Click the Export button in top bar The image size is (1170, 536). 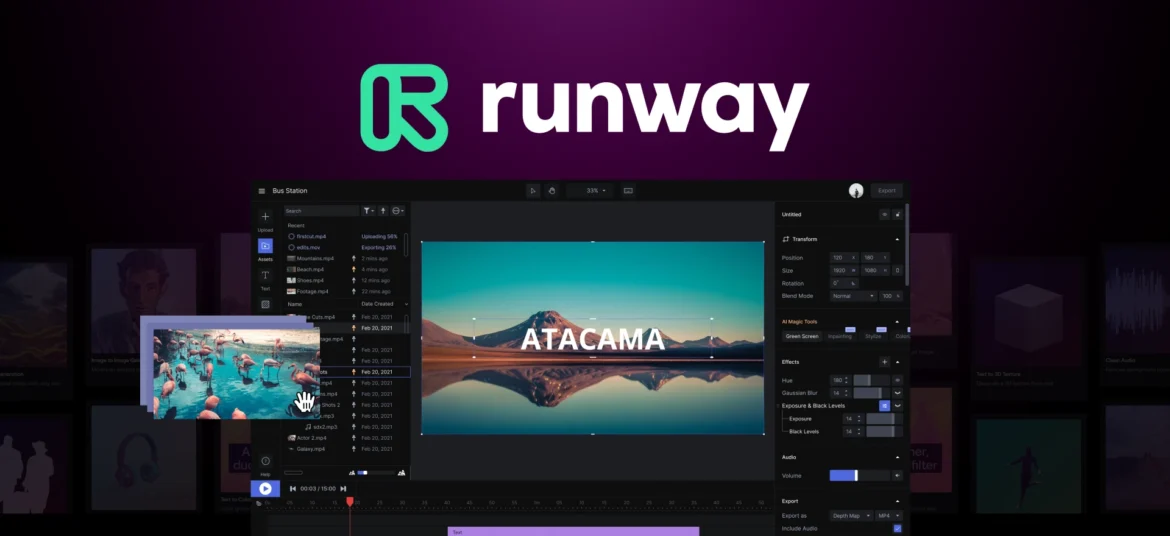point(886,190)
